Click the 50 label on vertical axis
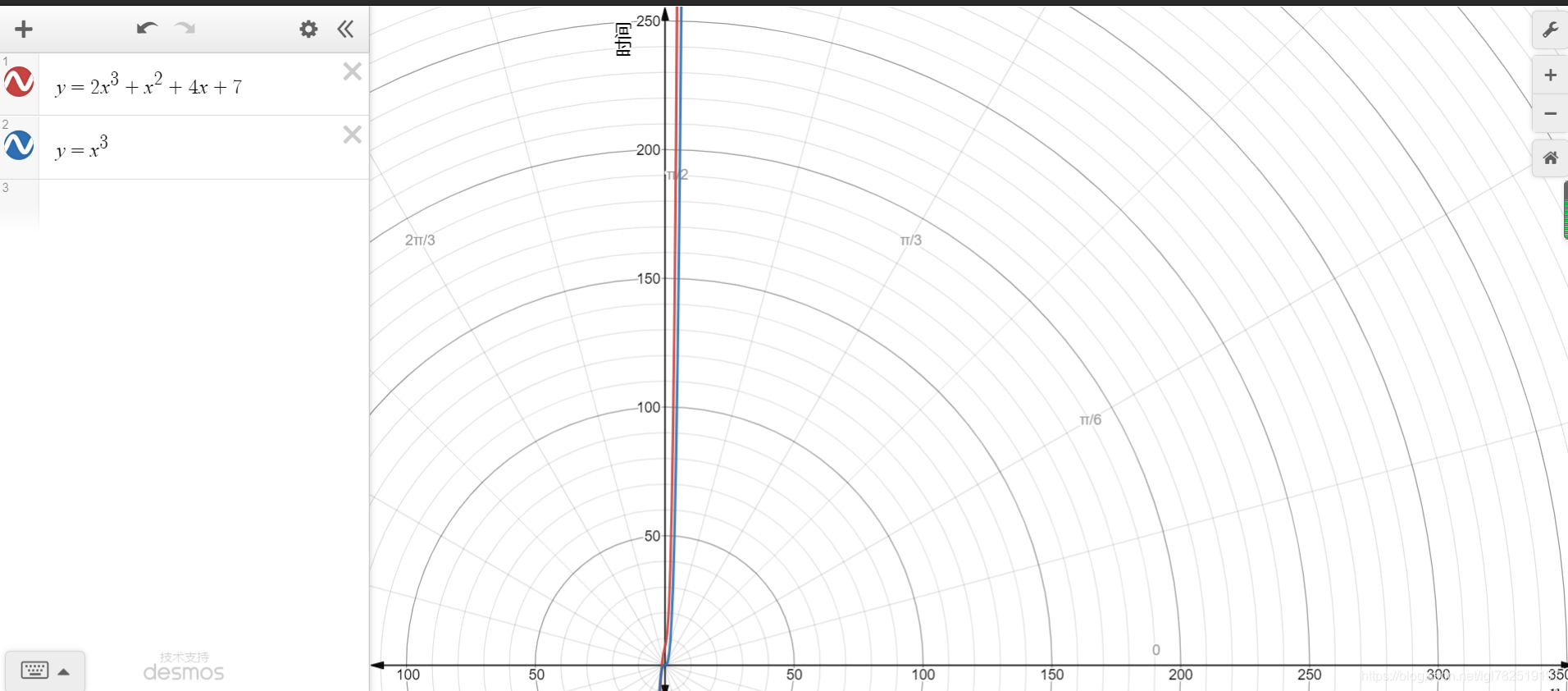 [652, 536]
